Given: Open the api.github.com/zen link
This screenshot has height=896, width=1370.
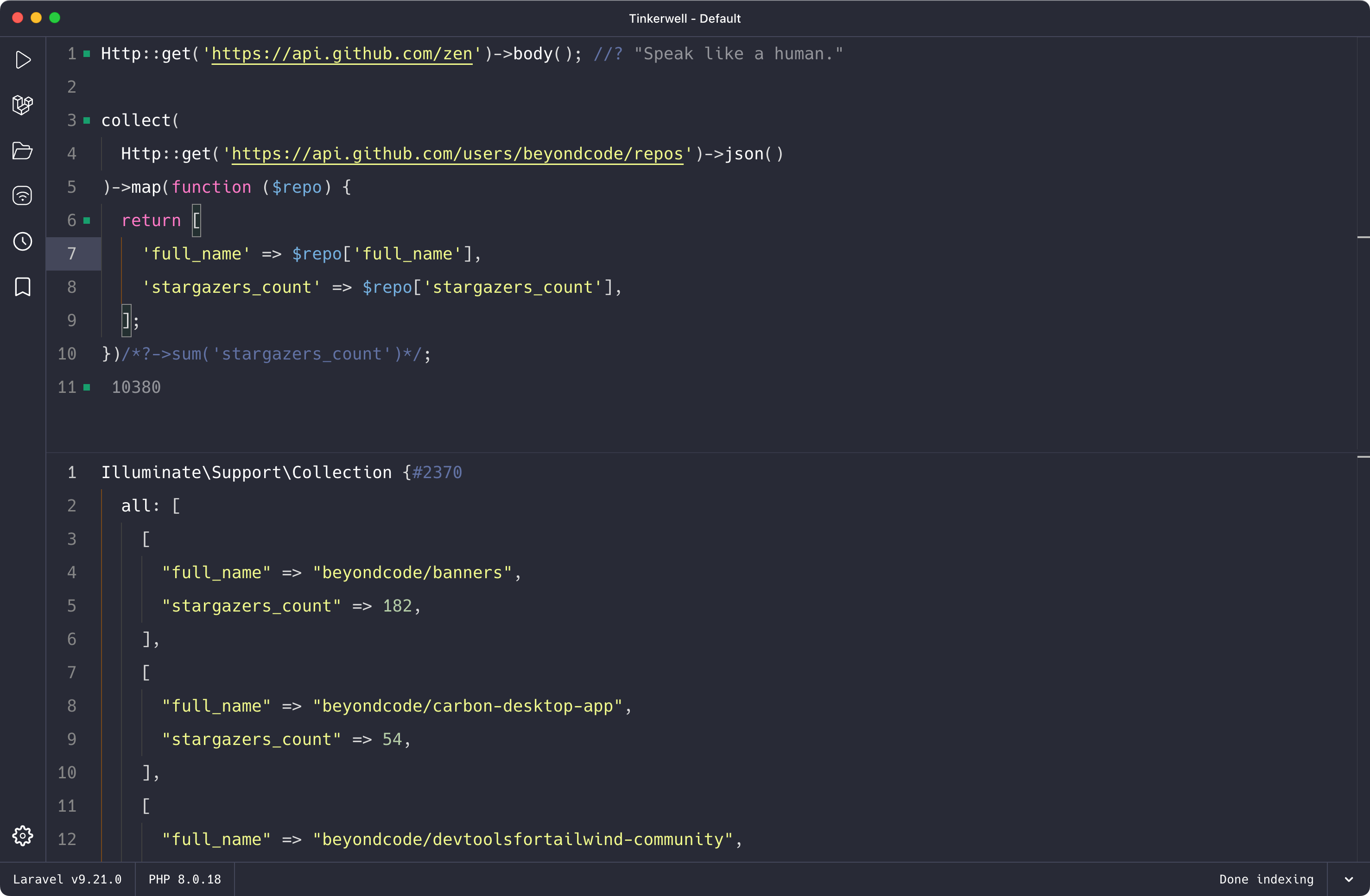Looking at the screenshot, I should pos(342,54).
